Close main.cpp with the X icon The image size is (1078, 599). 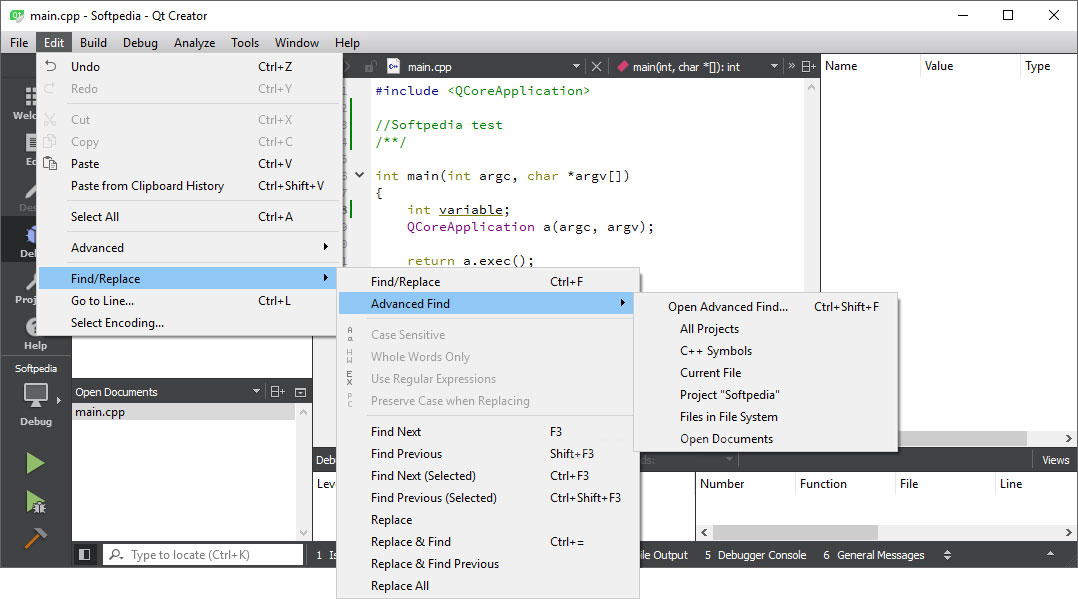click(x=596, y=67)
